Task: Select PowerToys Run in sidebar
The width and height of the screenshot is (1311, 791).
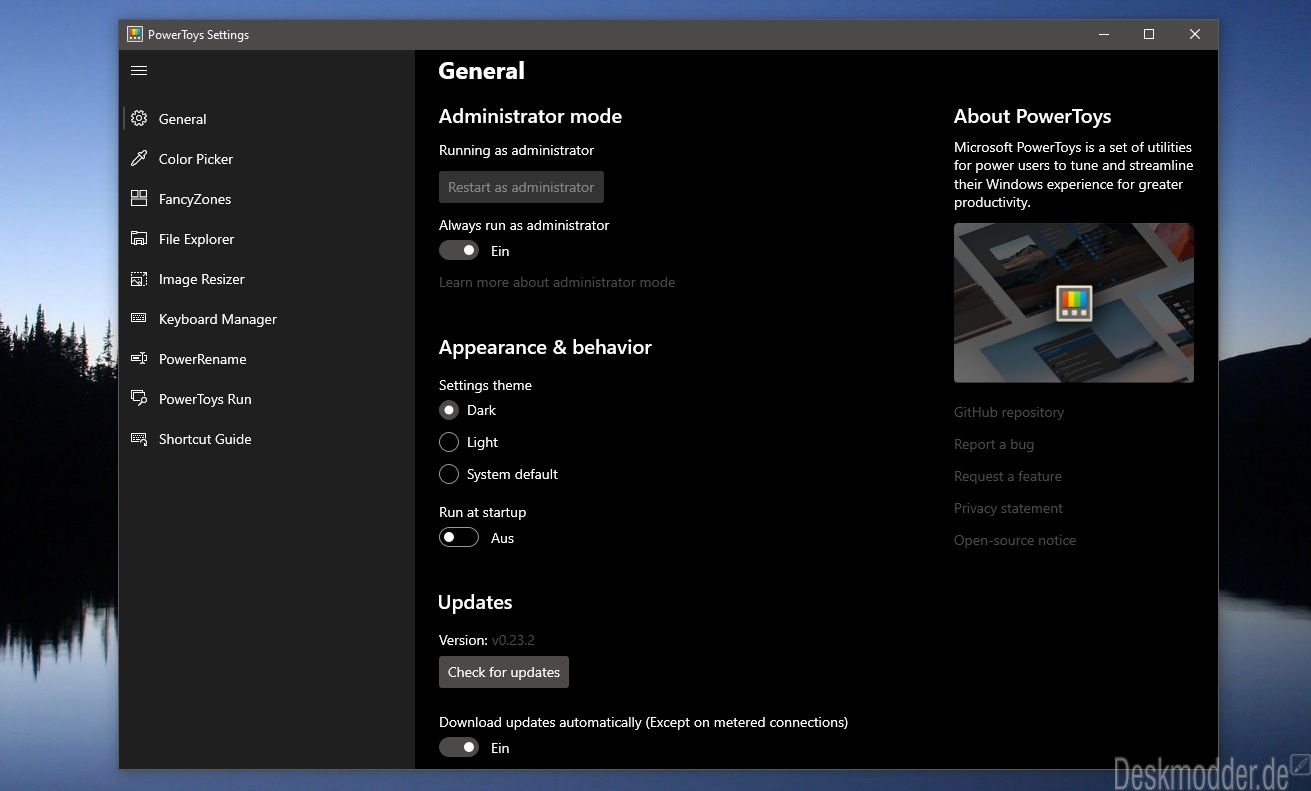Action: pos(267,399)
